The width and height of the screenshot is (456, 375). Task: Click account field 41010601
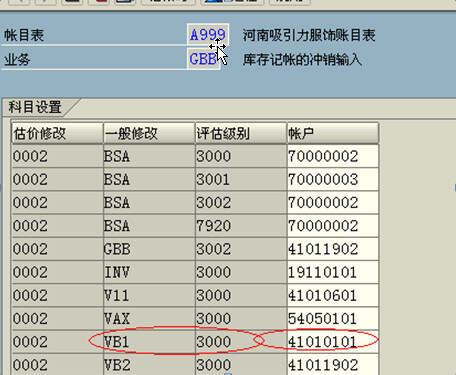[x=333, y=295]
